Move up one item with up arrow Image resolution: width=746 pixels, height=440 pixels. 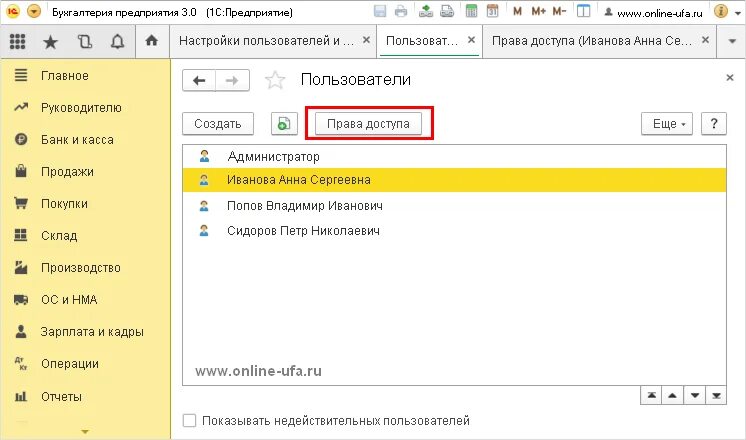click(x=673, y=395)
